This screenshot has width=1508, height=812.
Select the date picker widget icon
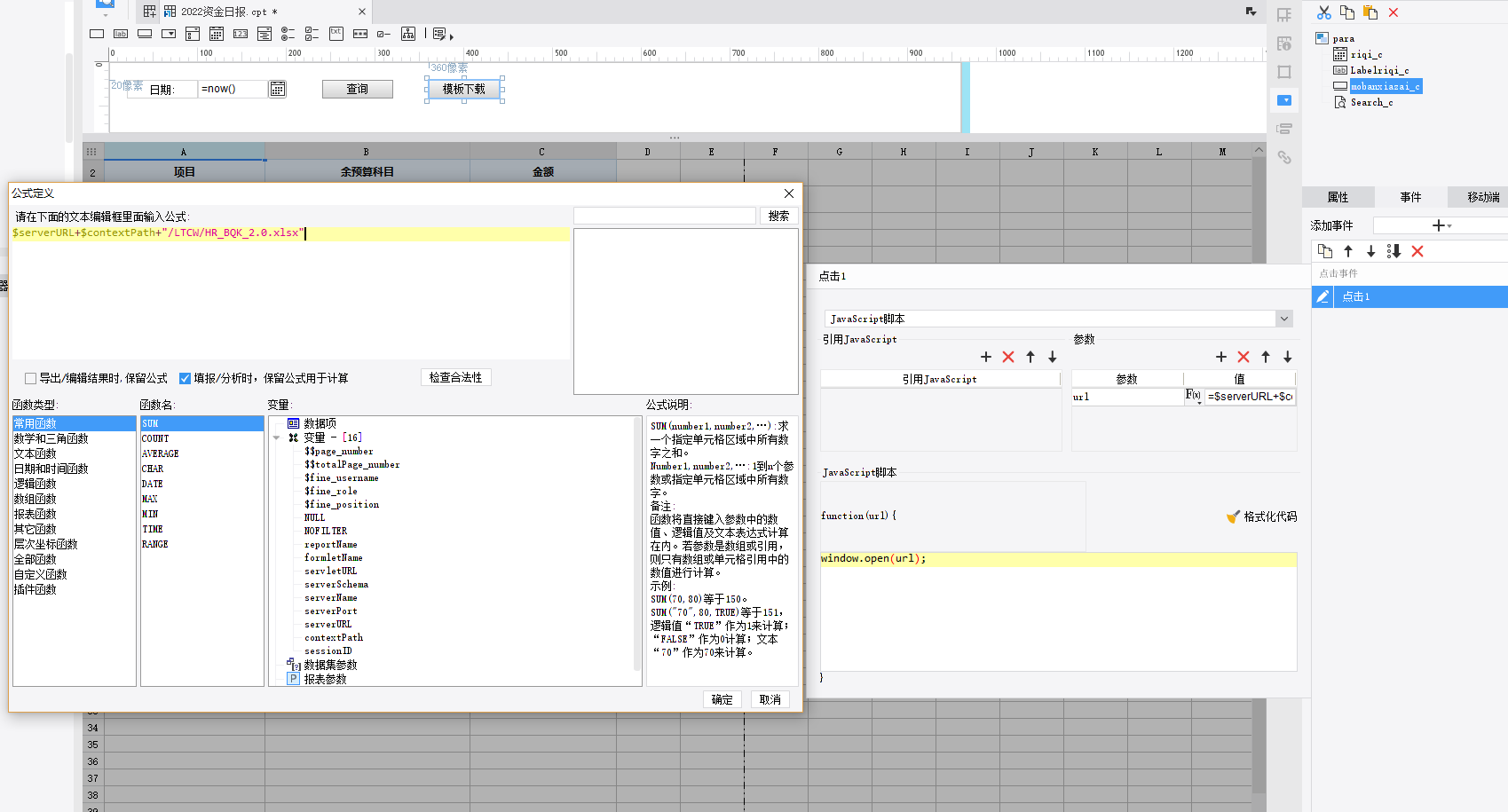tap(217, 34)
